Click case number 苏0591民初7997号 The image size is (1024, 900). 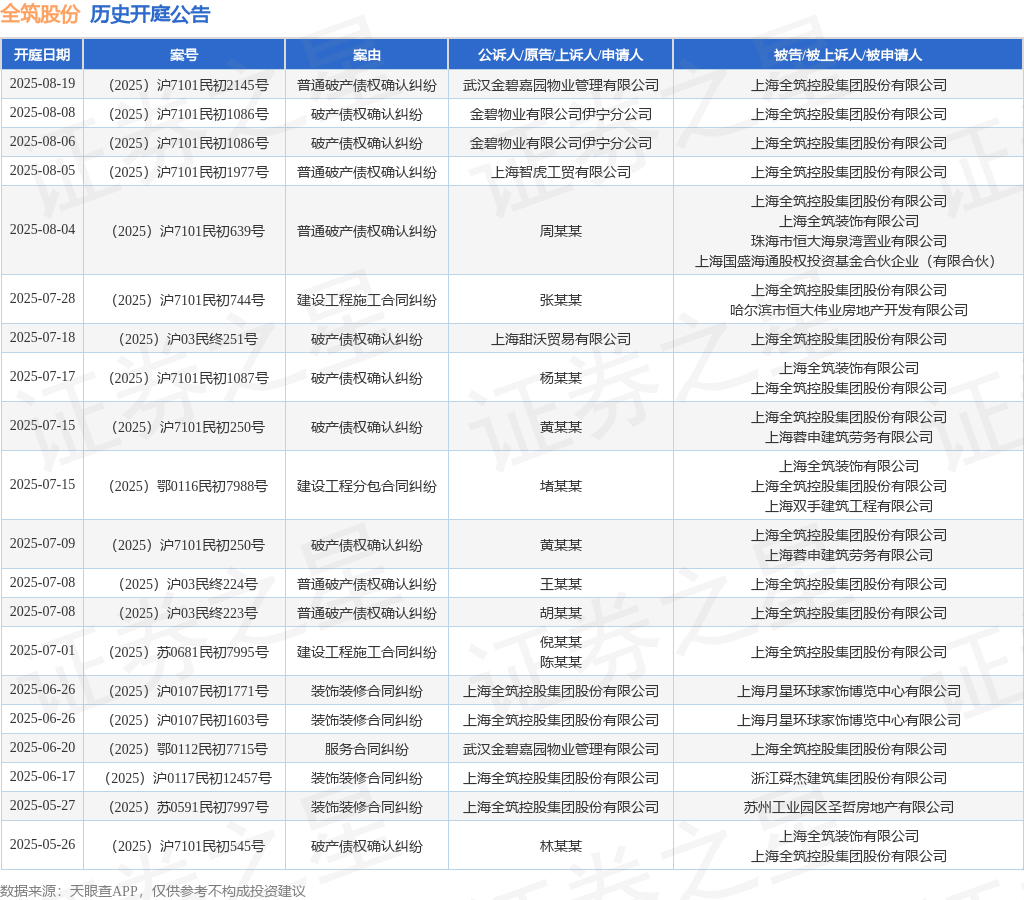click(189, 807)
